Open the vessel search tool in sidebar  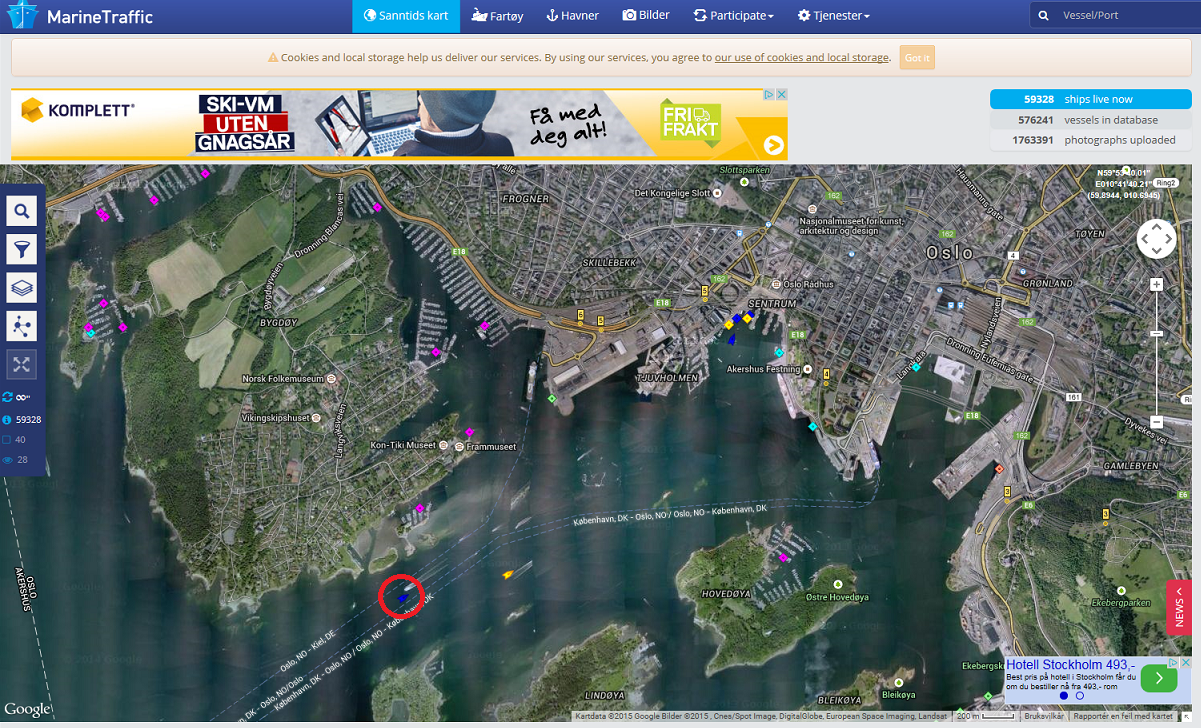pyautogui.click(x=22, y=211)
